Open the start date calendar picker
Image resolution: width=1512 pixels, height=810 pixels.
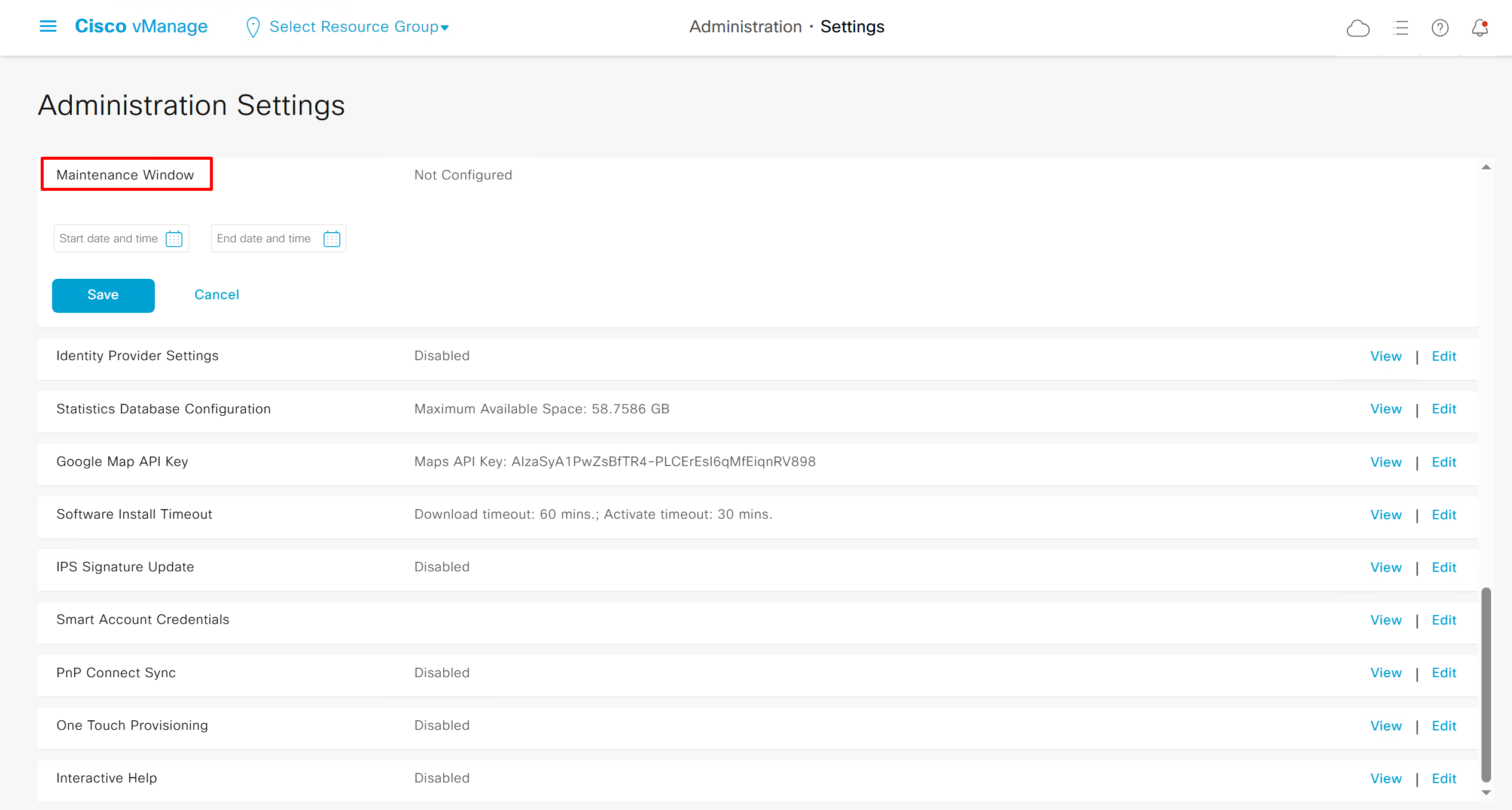pyautogui.click(x=174, y=239)
